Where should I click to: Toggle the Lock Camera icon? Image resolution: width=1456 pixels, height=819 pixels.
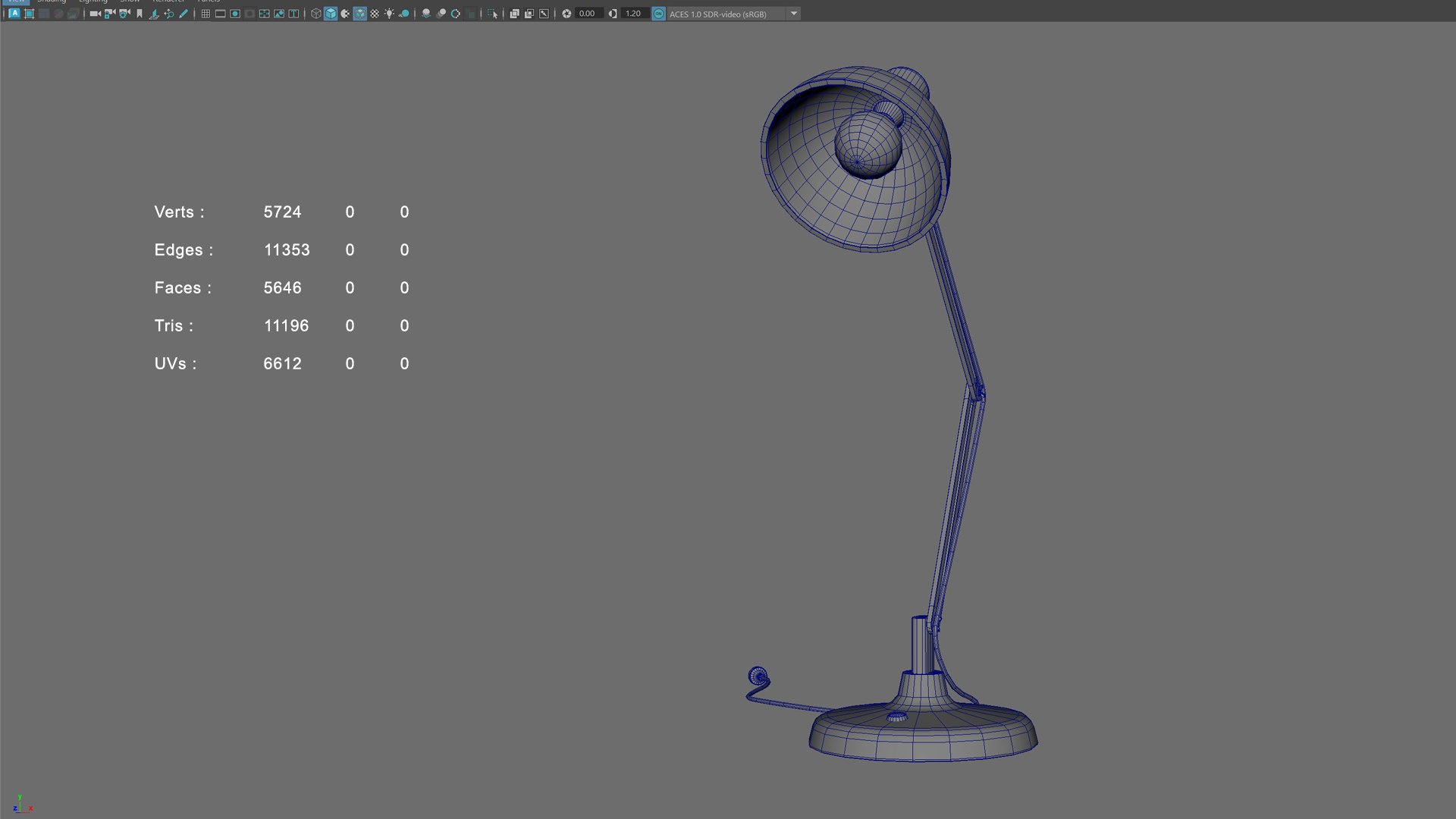coord(110,14)
